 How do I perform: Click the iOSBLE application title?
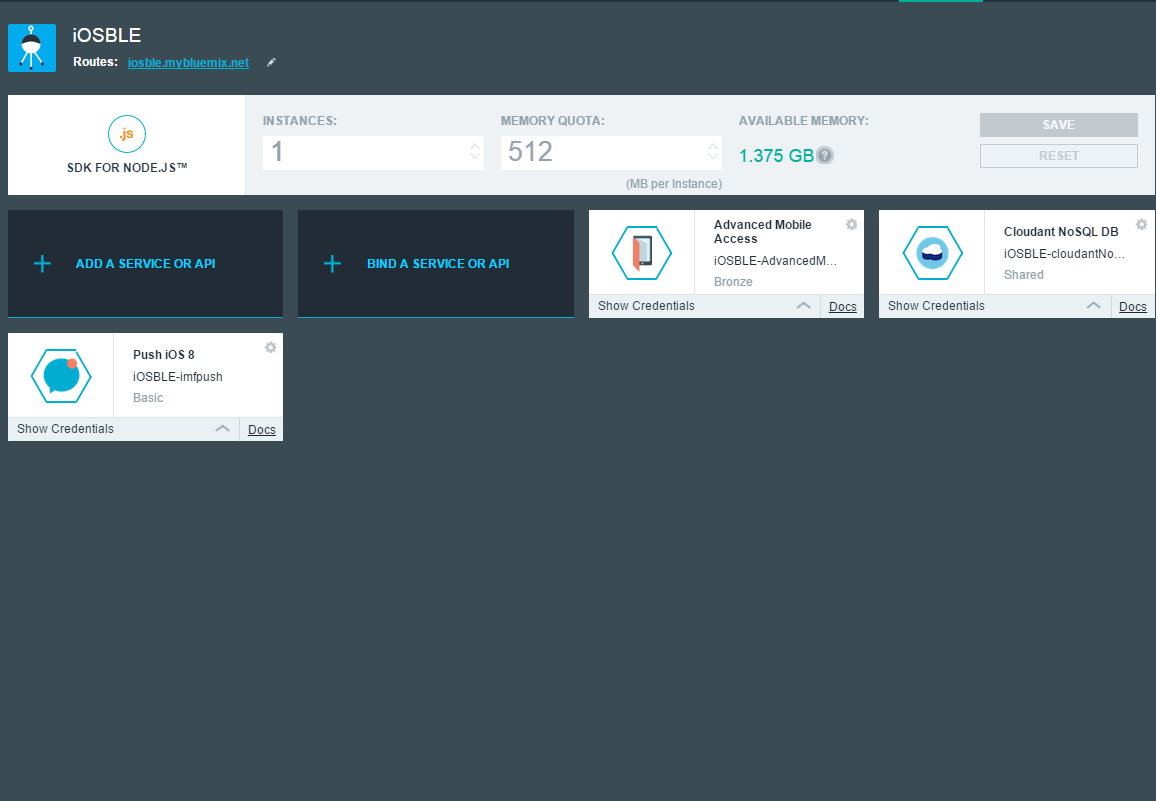pyautogui.click(x=107, y=35)
